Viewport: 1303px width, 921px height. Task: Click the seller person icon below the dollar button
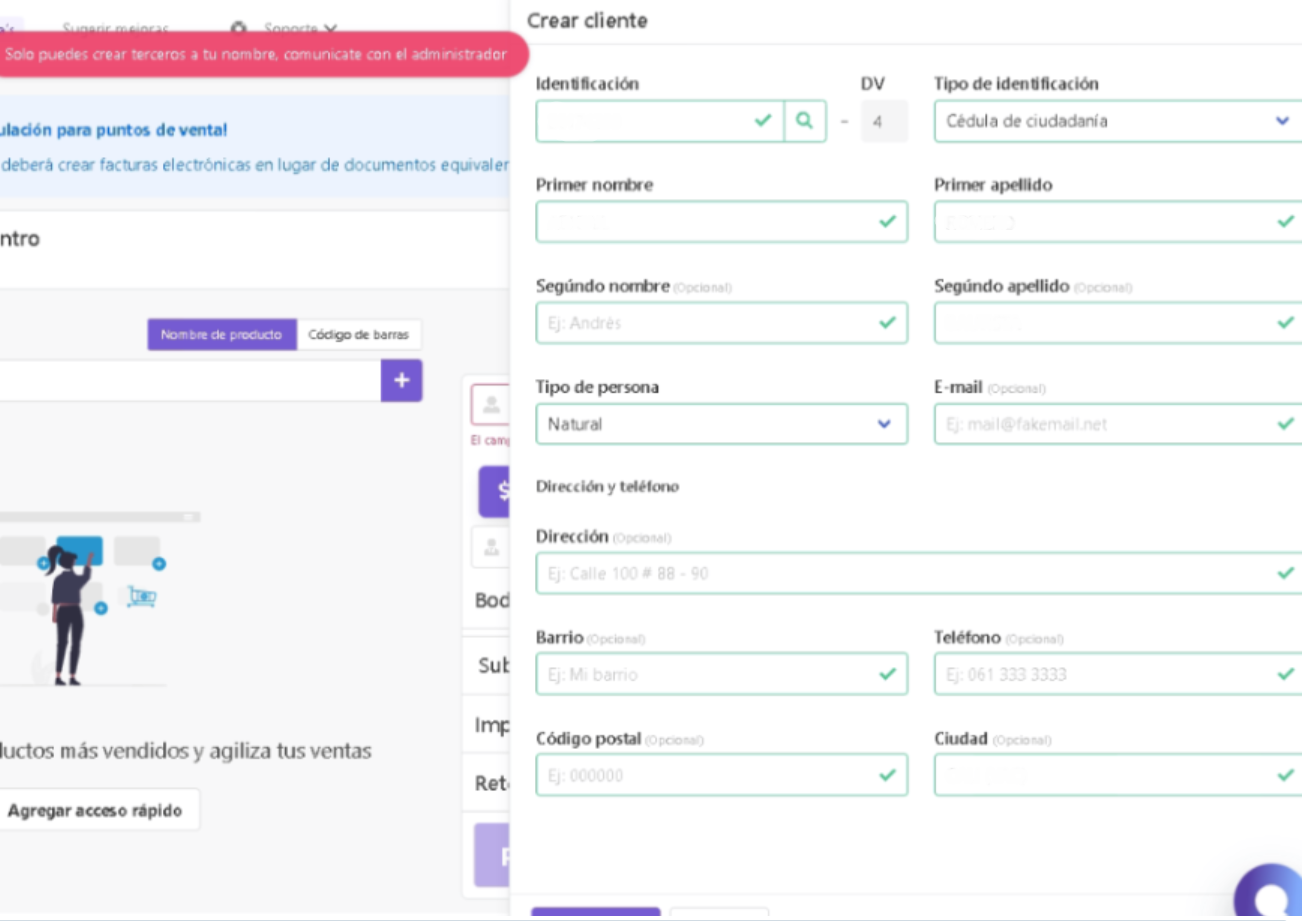point(491,547)
